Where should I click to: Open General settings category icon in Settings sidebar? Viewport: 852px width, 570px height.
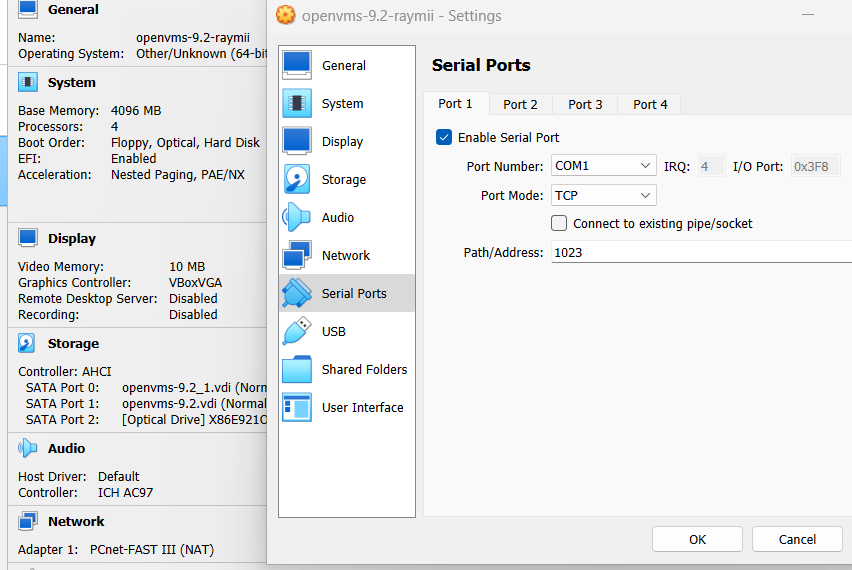coord(297,65)
